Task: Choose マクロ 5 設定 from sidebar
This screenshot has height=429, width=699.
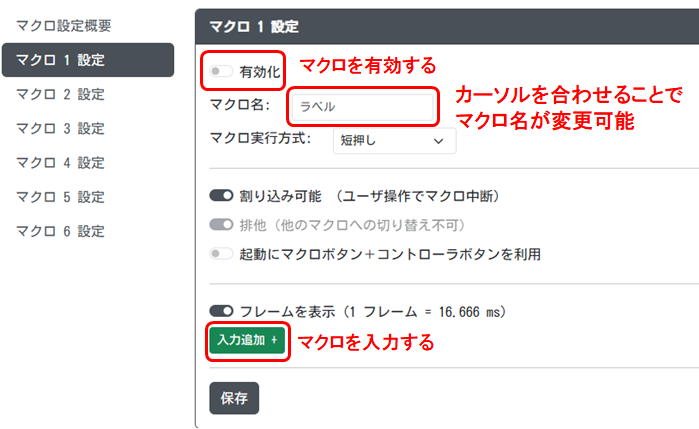Action: pos(60,197)
